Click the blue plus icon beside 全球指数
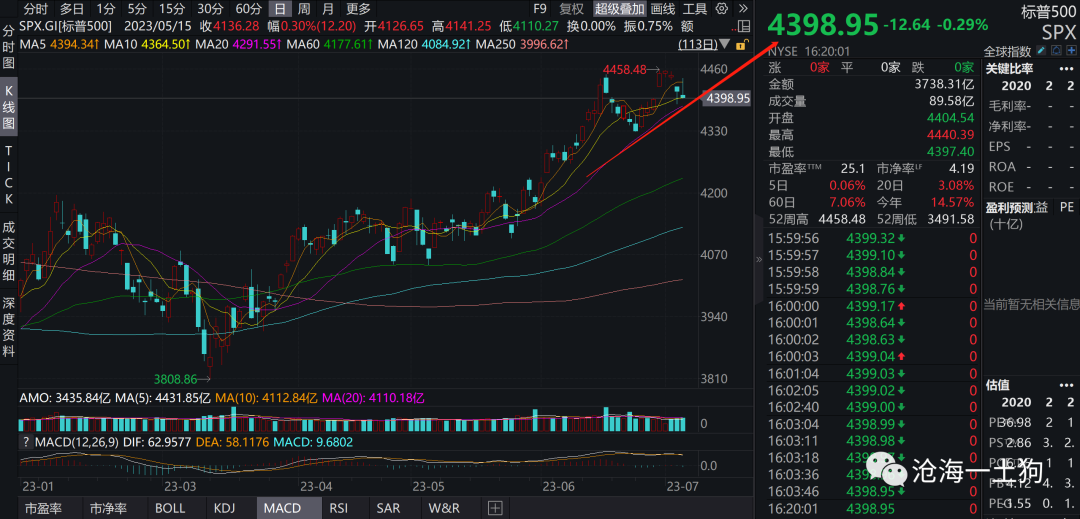This screenshot has width=1080, height=519. click(1071, 51)
